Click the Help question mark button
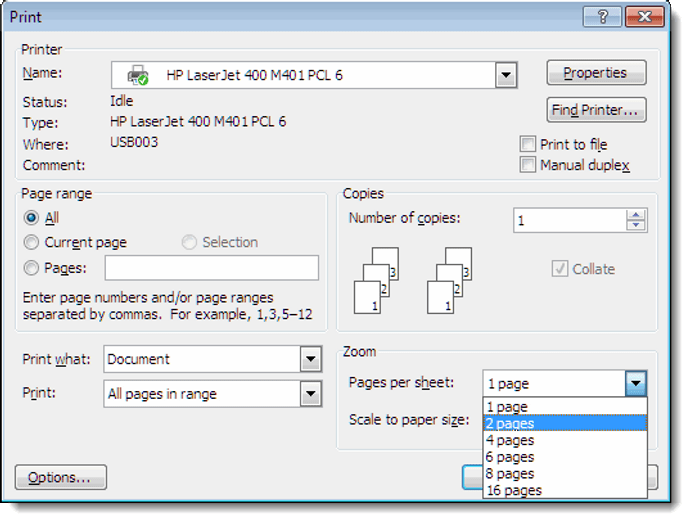690x518 pixels. pos(602,17)
